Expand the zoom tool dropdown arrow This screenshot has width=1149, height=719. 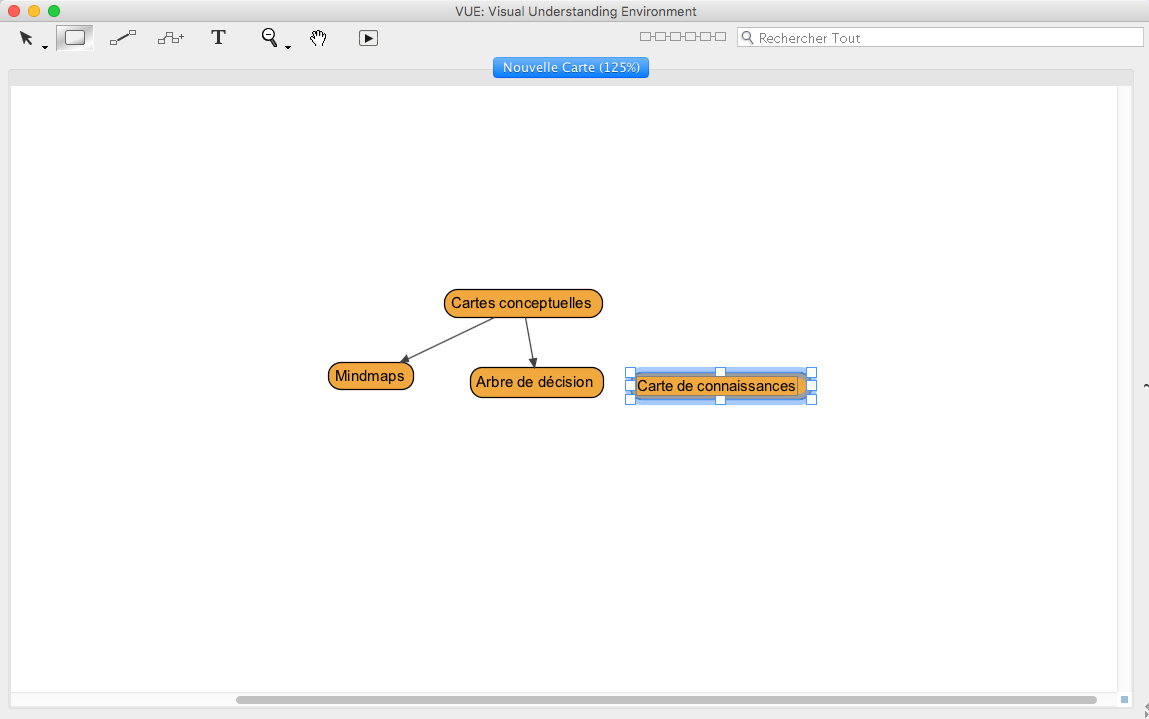click(288, 47)
